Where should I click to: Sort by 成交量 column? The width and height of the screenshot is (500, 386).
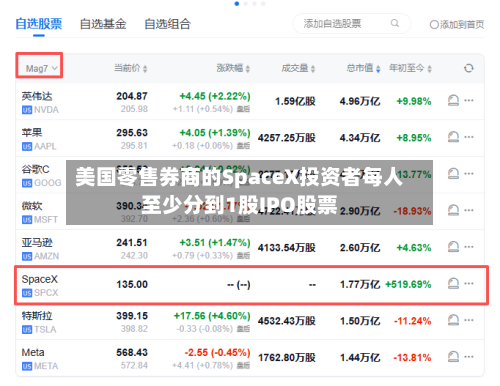point(298,68)
